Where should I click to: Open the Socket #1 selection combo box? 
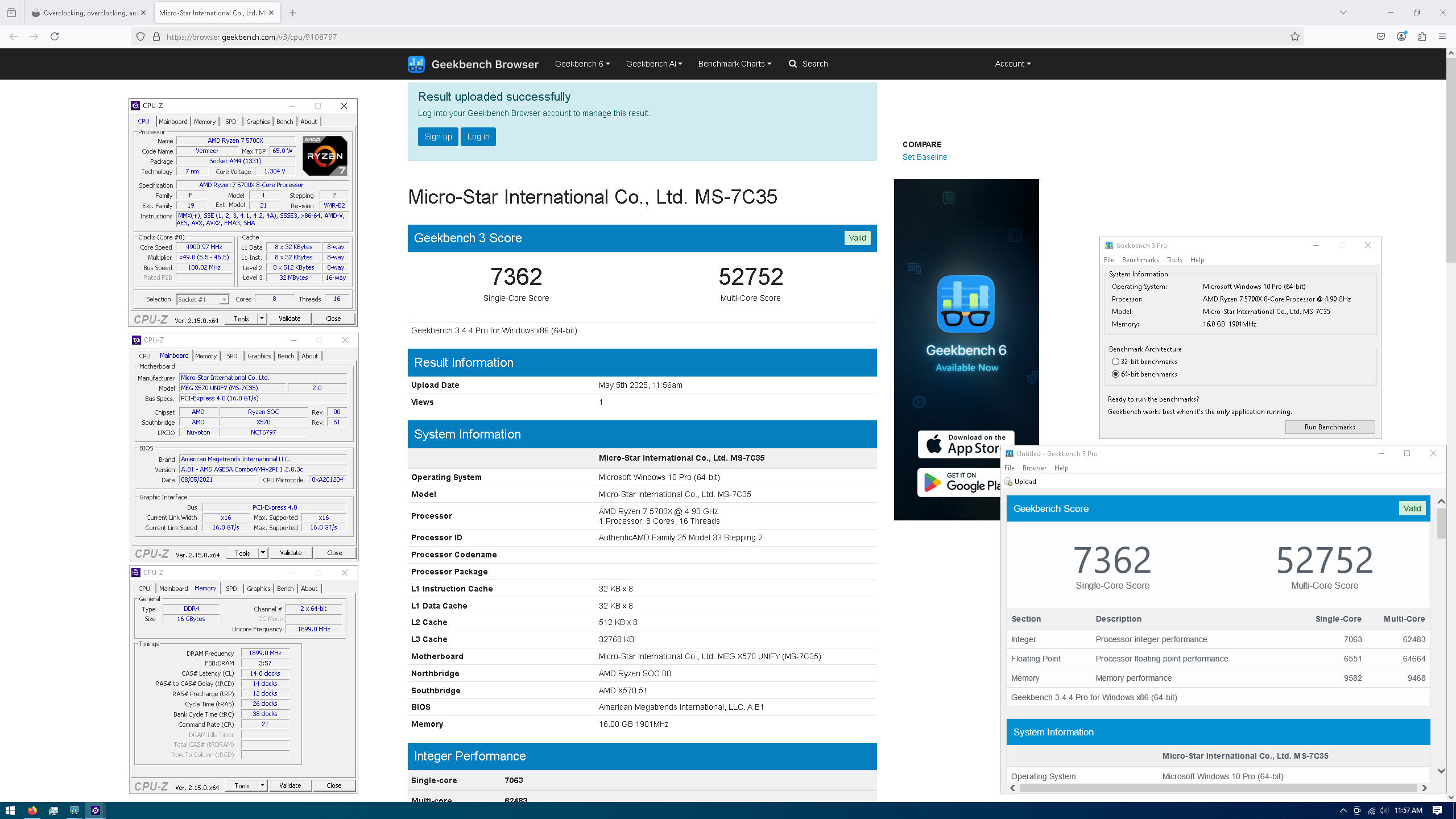[x=202, y=299]
